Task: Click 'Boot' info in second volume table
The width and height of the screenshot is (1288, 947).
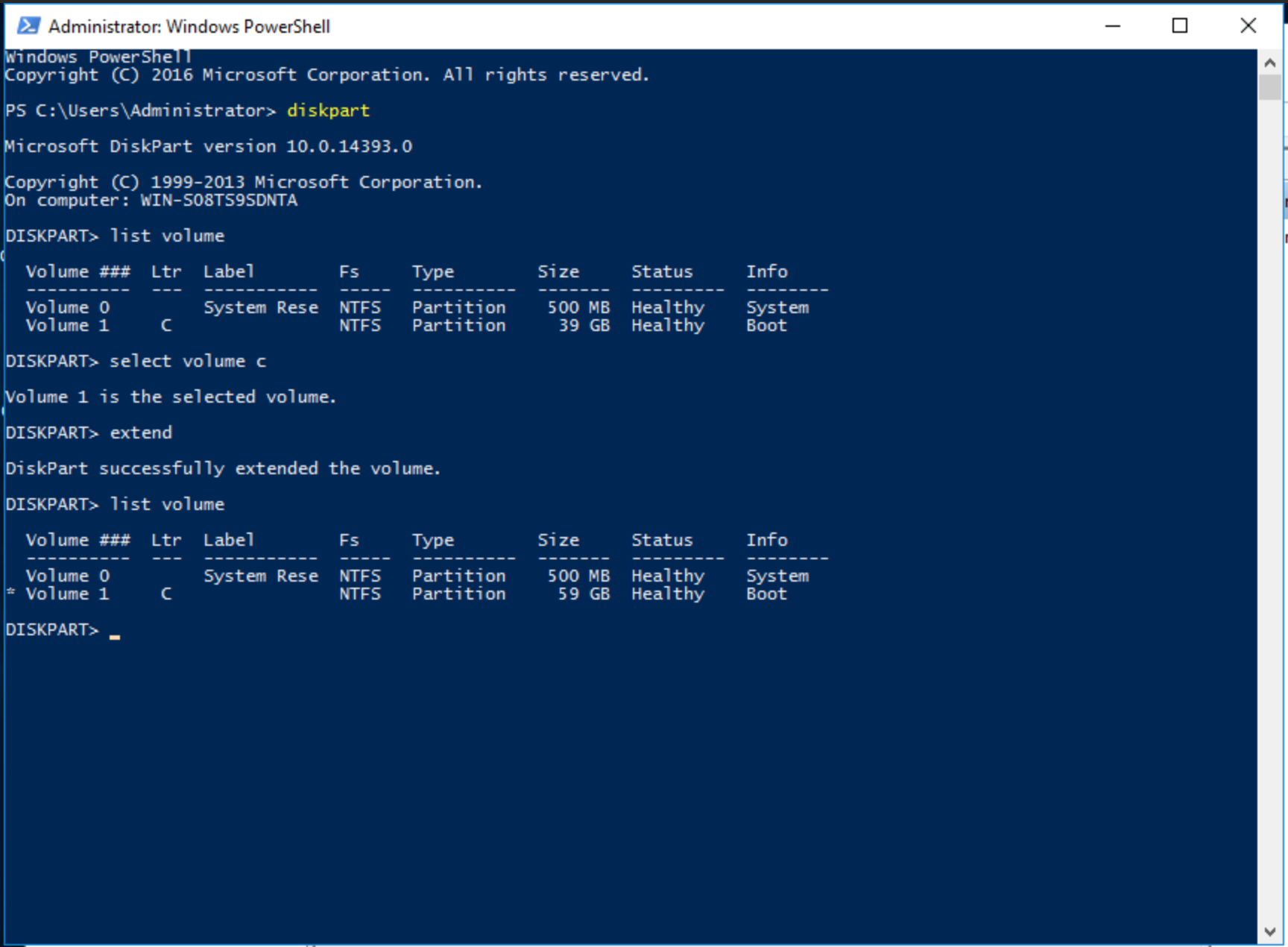Action: click(x=766, y=594)
